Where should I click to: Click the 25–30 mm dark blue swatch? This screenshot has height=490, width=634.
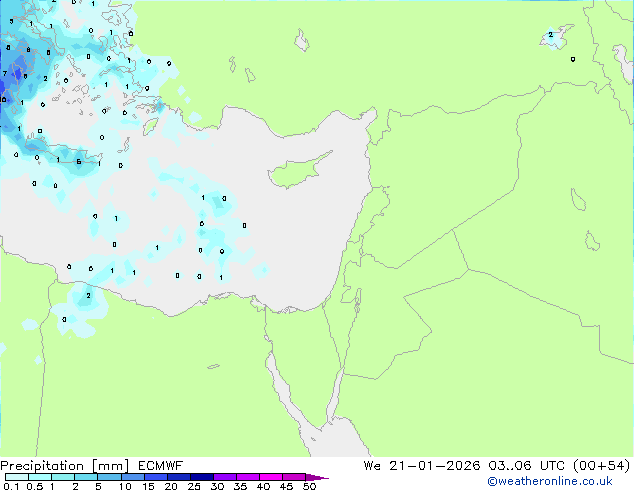click(x=201, y=477)
